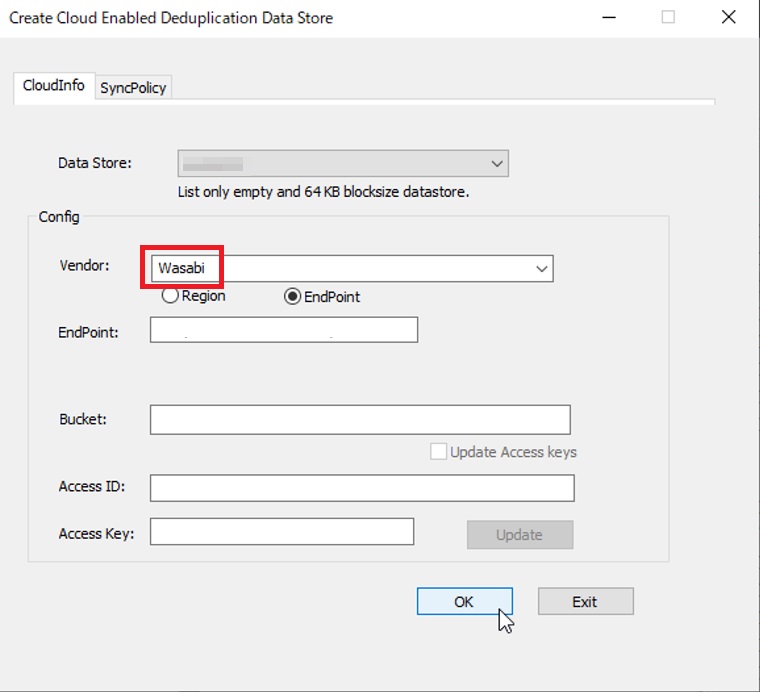This screenshot has height=692, width=760.
Task: Click the Access Key input box
Action: tap(281, 532)
